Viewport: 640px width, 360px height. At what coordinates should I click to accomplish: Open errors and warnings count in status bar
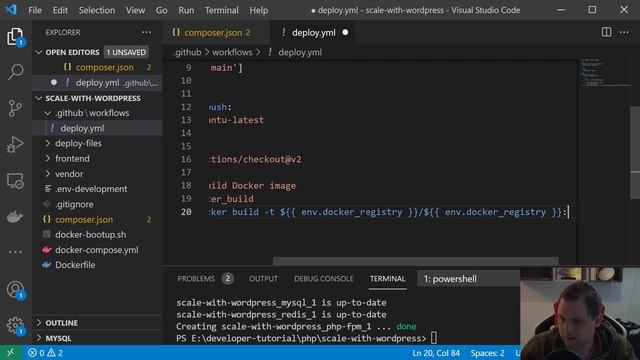(x=45, y=353)
